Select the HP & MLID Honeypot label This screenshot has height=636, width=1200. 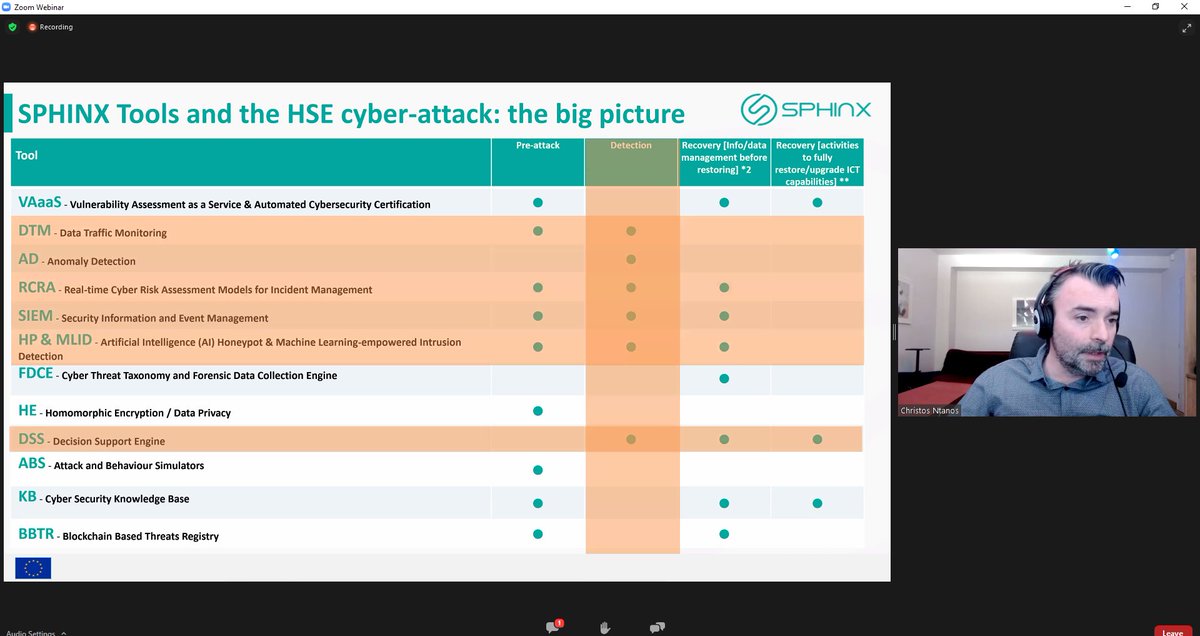point(240,348)
